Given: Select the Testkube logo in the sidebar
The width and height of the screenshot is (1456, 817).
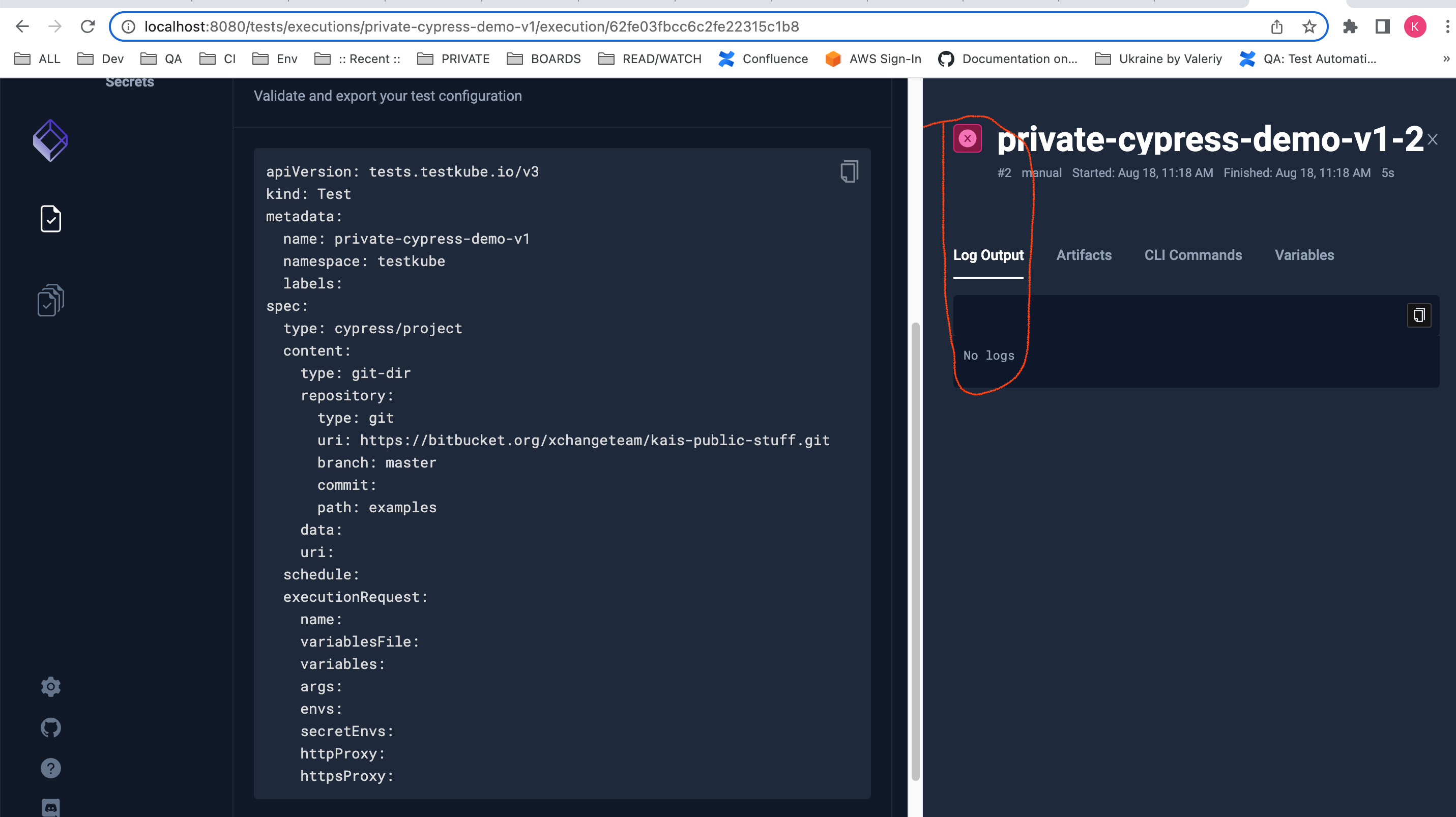Looking at the screenshot, I should [x=50, y=139].
